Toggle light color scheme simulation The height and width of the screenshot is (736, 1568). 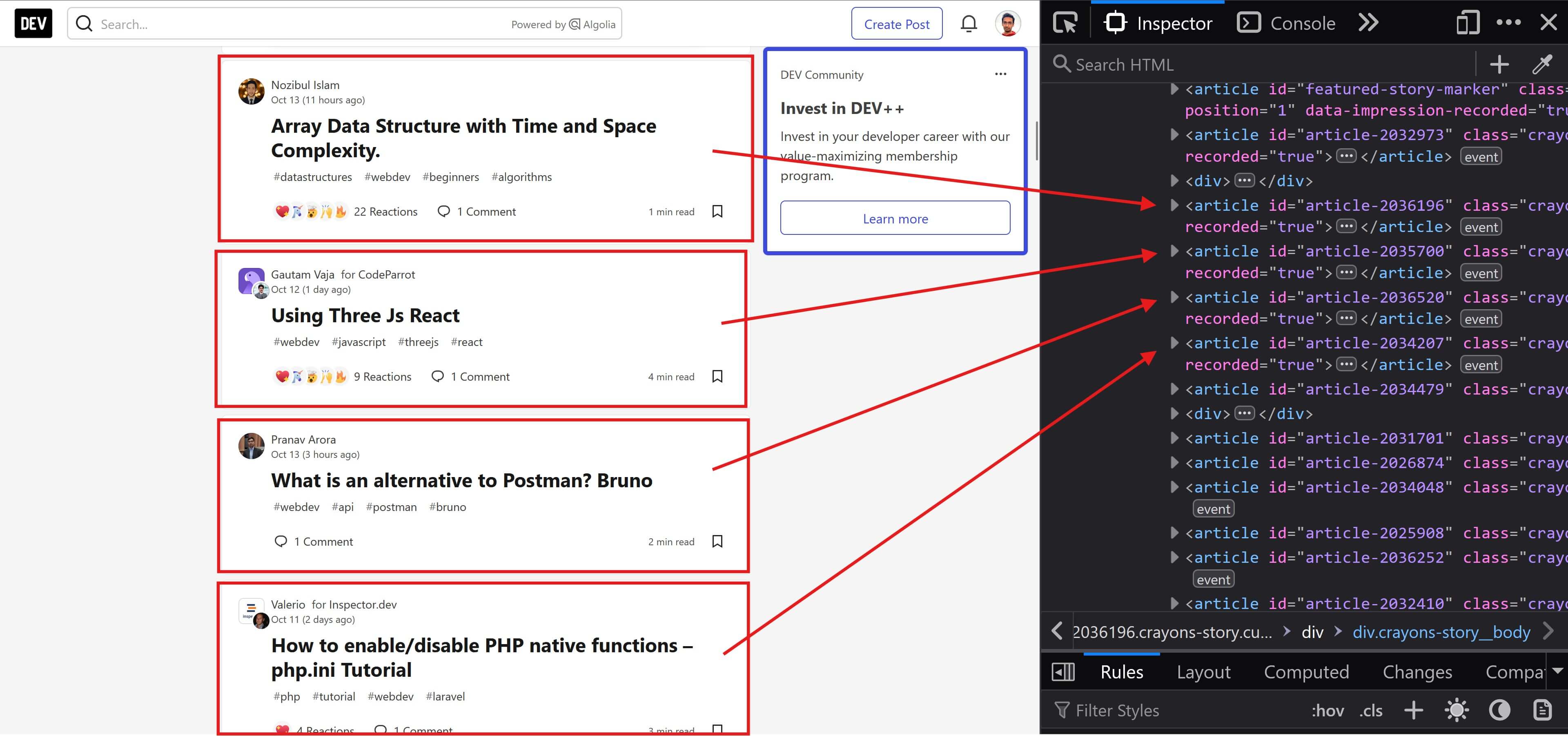tap(1457, 710)
